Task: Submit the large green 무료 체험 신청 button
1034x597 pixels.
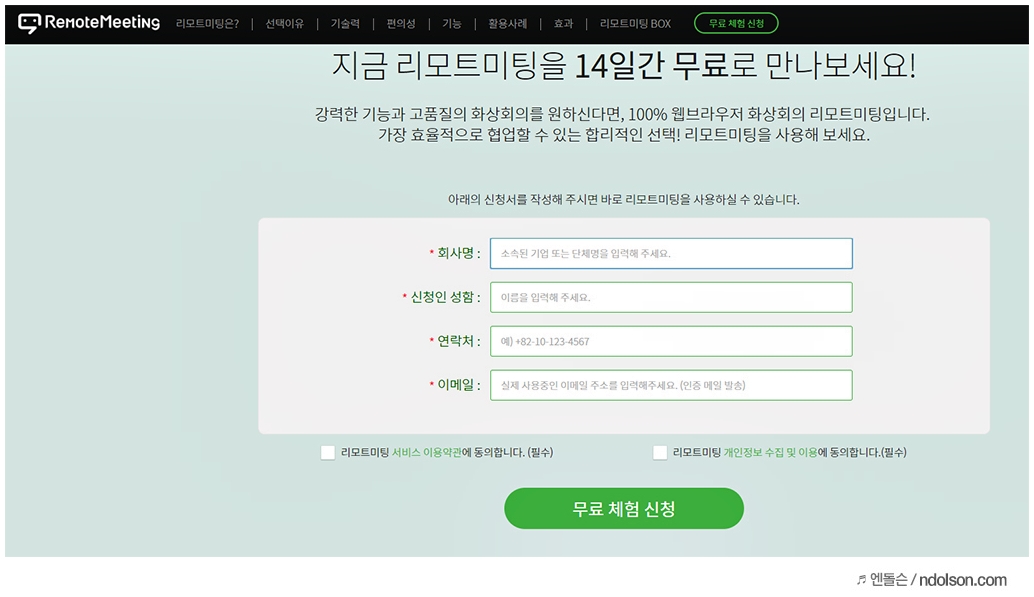Action: click(x=624, y=509)
